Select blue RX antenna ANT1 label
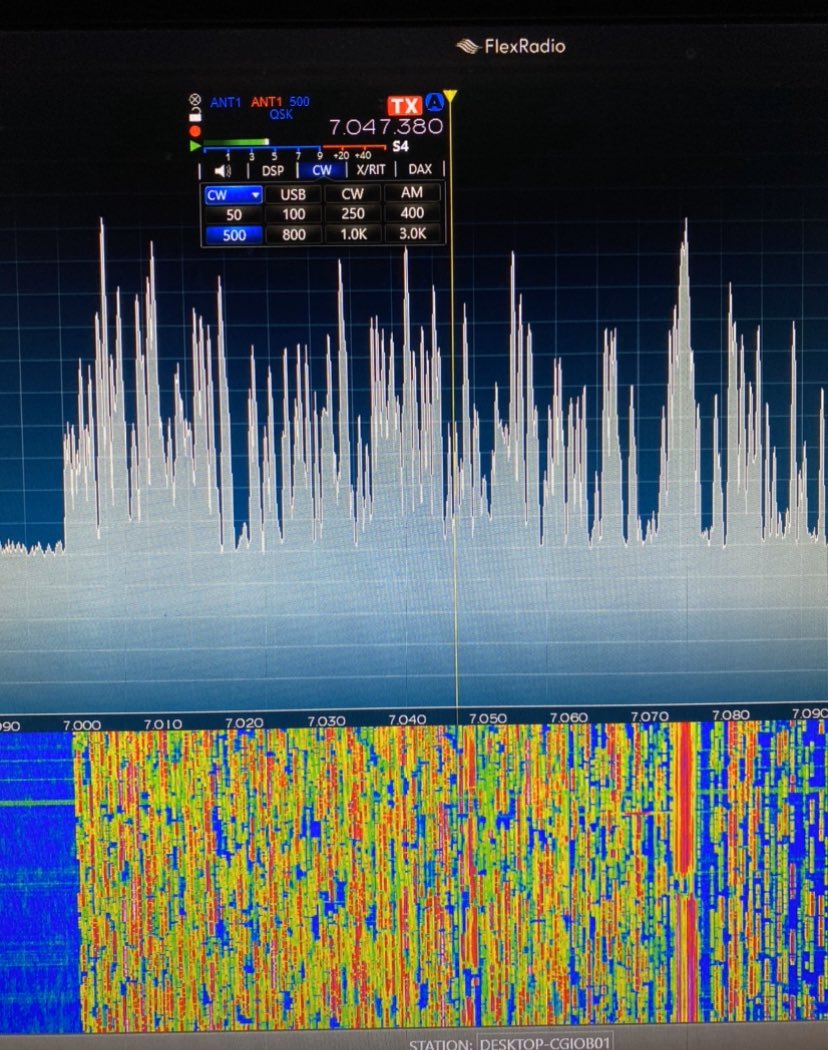Screen dimensions: 828x1050 [225, 102]
